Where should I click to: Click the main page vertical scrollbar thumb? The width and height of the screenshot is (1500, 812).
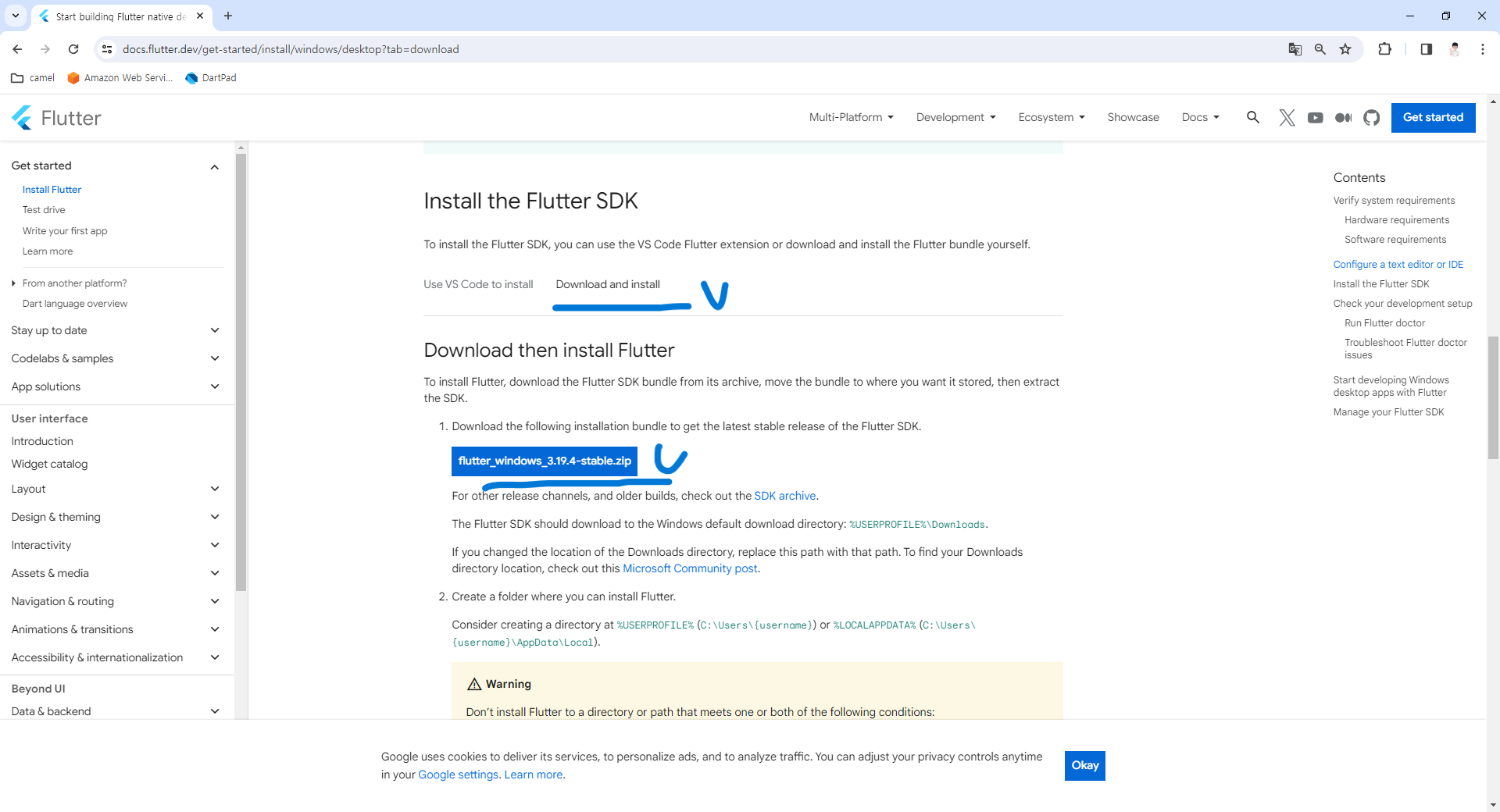click(1493, 398)
